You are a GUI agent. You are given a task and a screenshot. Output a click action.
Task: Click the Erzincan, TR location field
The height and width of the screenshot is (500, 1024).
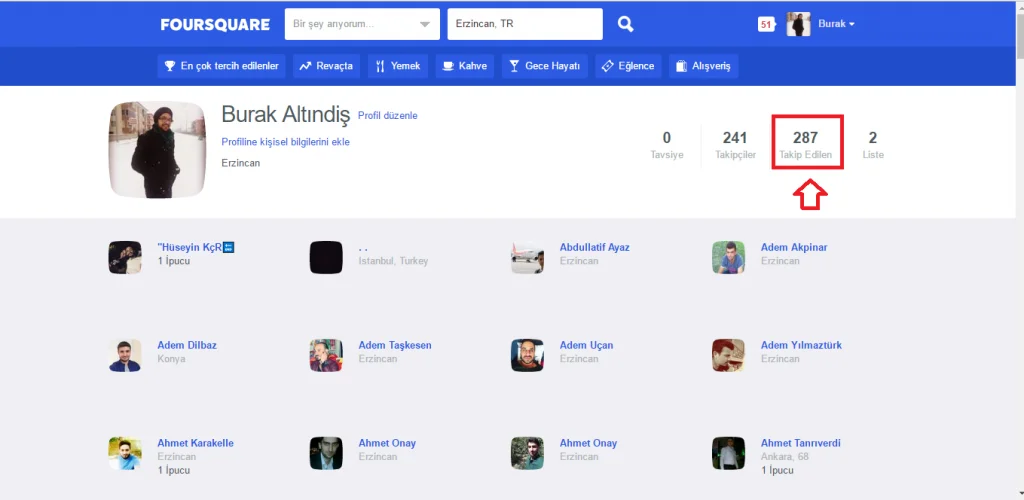pyautogui.click(x=524, y=24)
